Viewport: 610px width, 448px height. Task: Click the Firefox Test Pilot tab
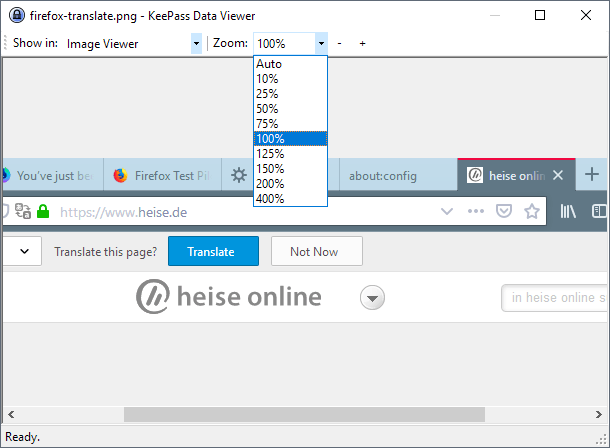[x=163, y=176]
